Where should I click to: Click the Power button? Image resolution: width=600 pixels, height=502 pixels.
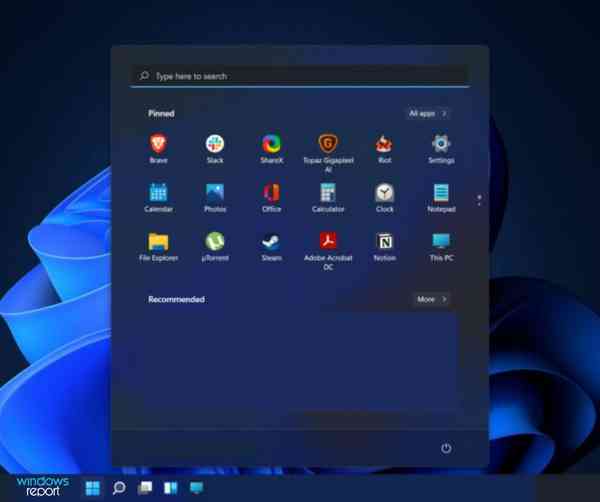(446, 448)
